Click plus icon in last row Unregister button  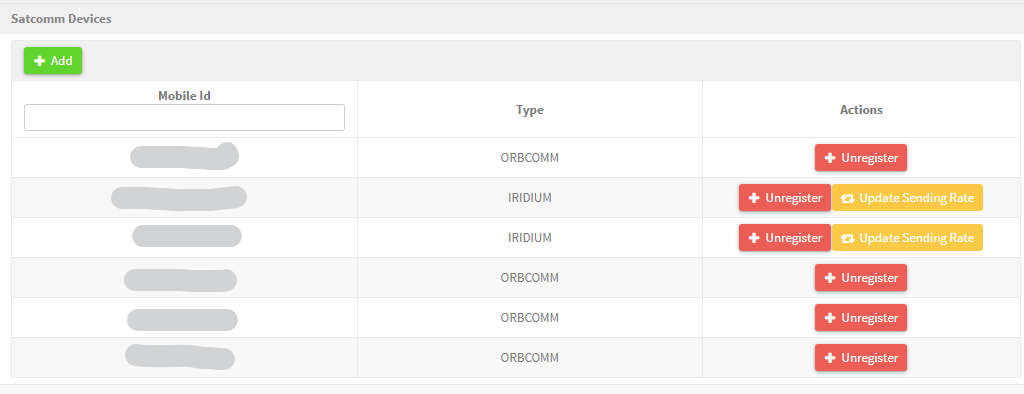tap(831, 358)
